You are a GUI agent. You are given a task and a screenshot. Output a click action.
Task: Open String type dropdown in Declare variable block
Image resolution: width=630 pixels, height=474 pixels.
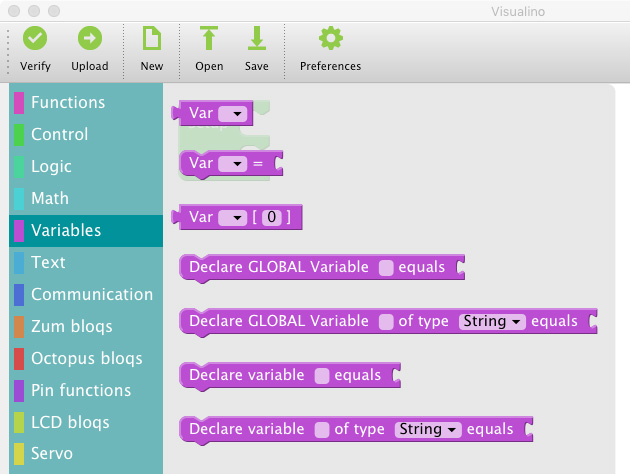(427, 430)
